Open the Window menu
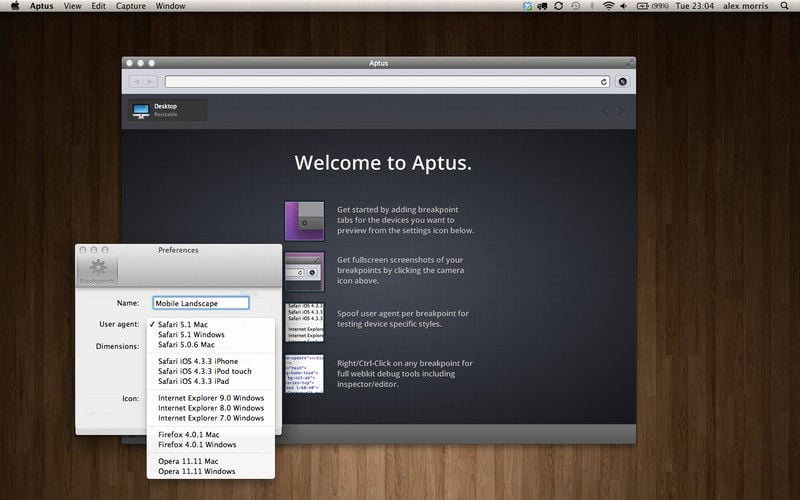 coord(170,6)
